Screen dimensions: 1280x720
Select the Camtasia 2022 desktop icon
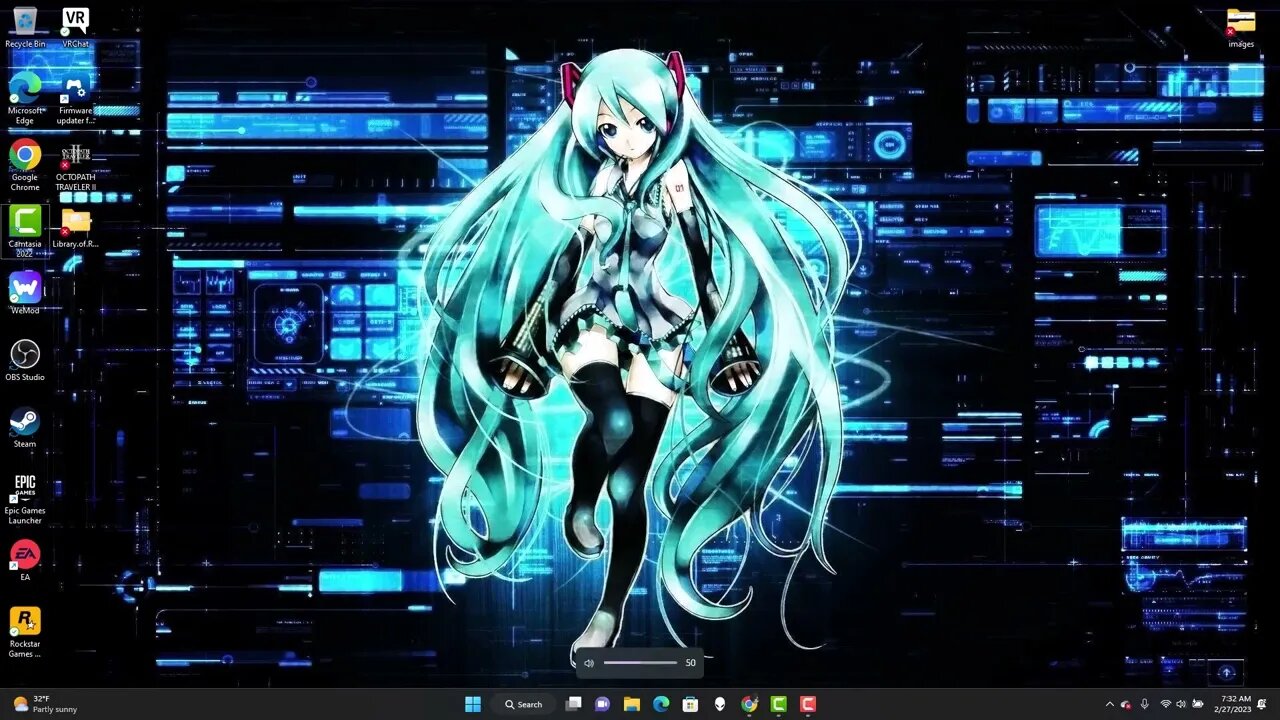pyautogui.click(x=25, y=231)
